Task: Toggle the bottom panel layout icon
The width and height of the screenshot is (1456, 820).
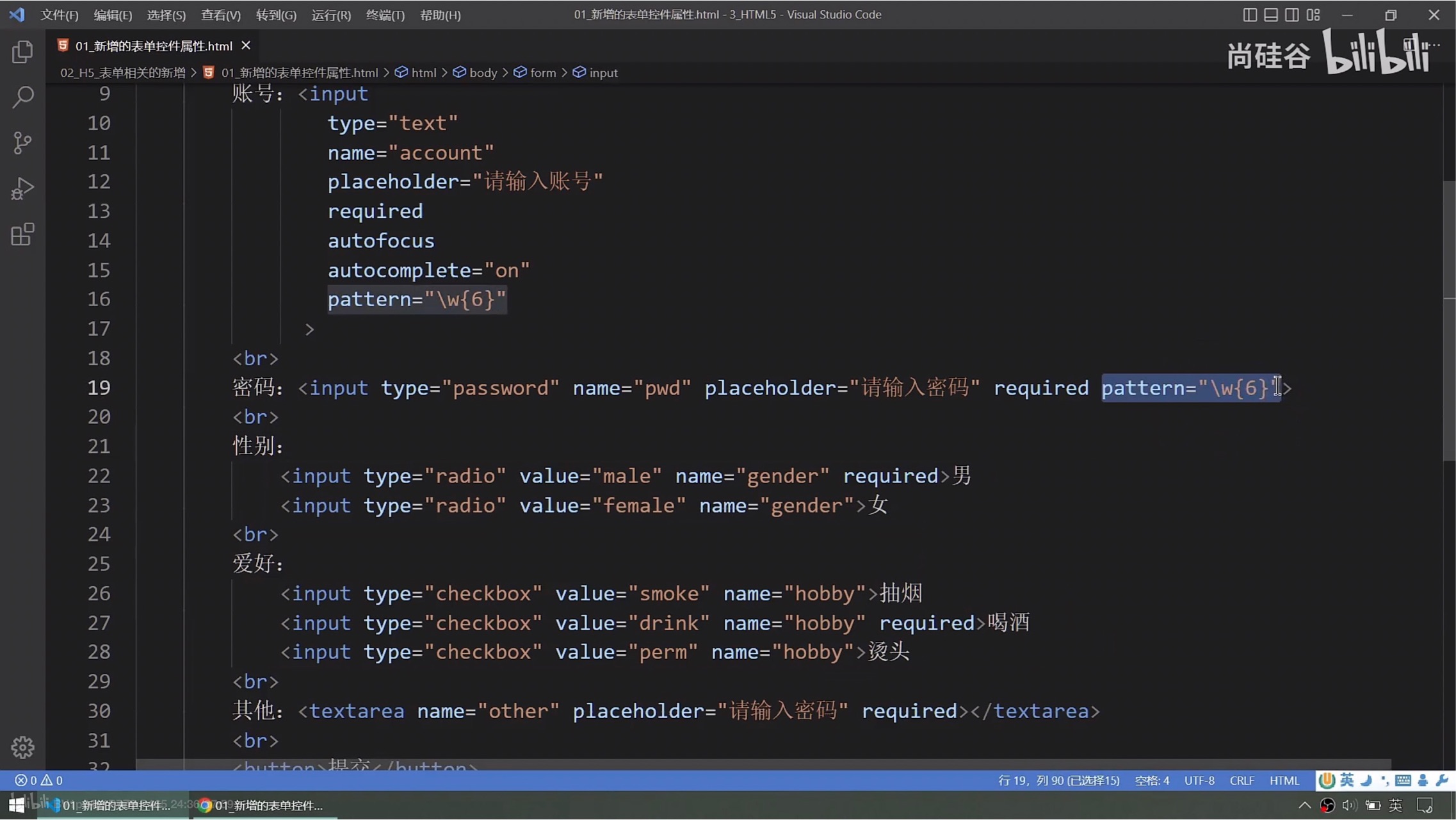Action: [x=1271, y=14]
